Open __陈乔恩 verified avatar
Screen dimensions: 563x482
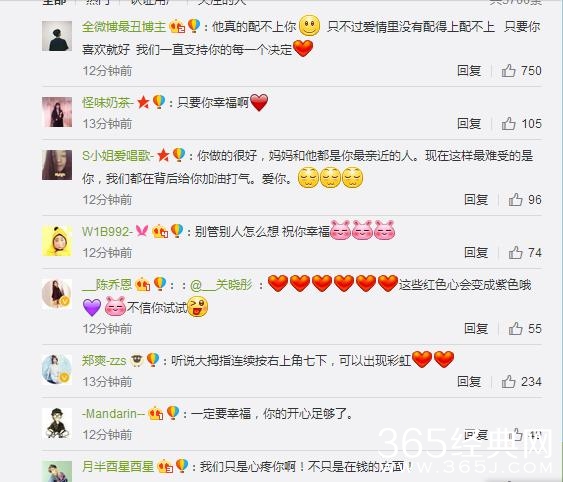pyautogui.click(x=57, y=294)
